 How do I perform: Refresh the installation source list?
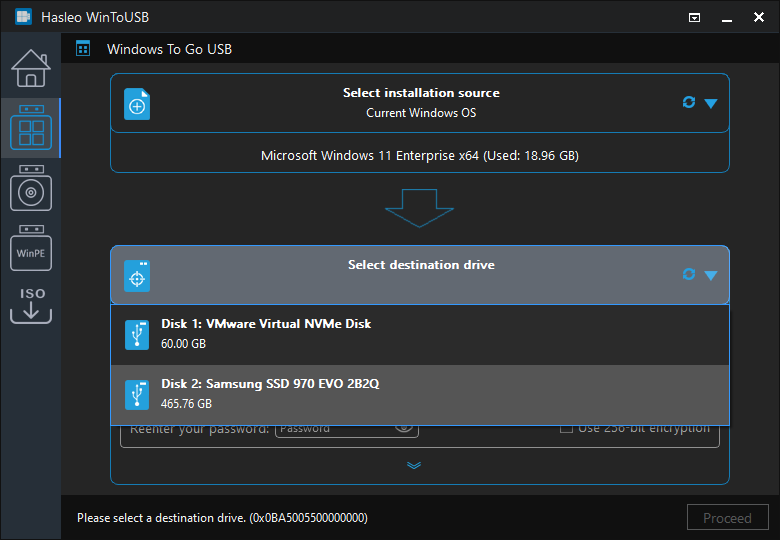tap(689, 102)
